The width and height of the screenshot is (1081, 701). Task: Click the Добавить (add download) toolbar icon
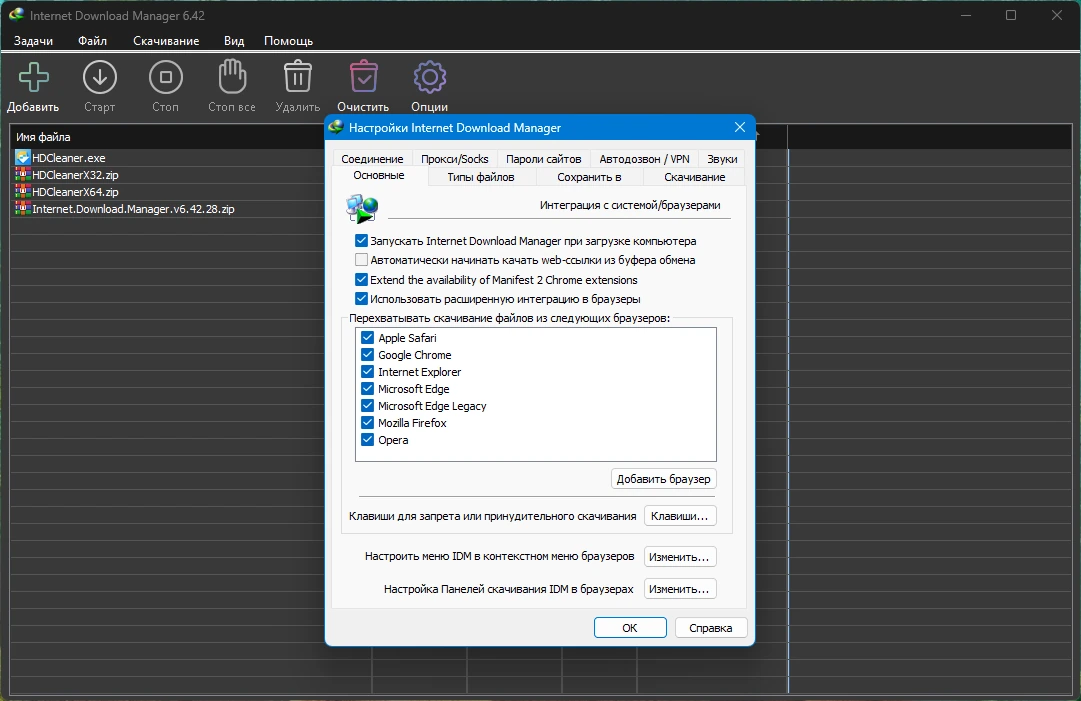coord(33,77)
